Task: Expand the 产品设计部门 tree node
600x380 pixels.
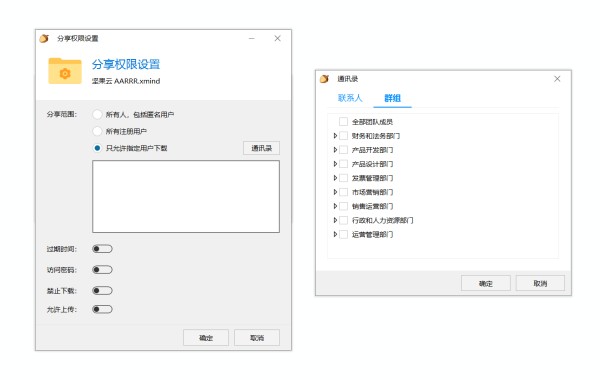Action: (x=335, y=164)
